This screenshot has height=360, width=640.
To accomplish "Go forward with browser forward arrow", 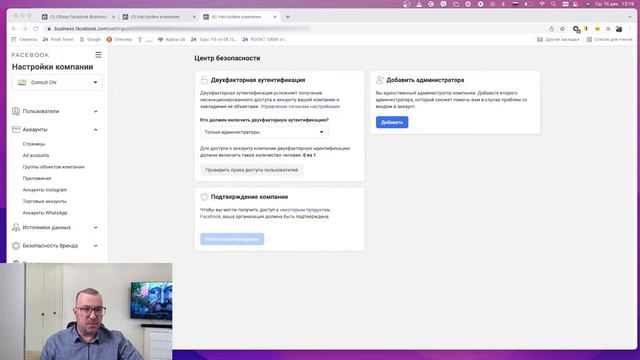I will (x=25, y=29).
